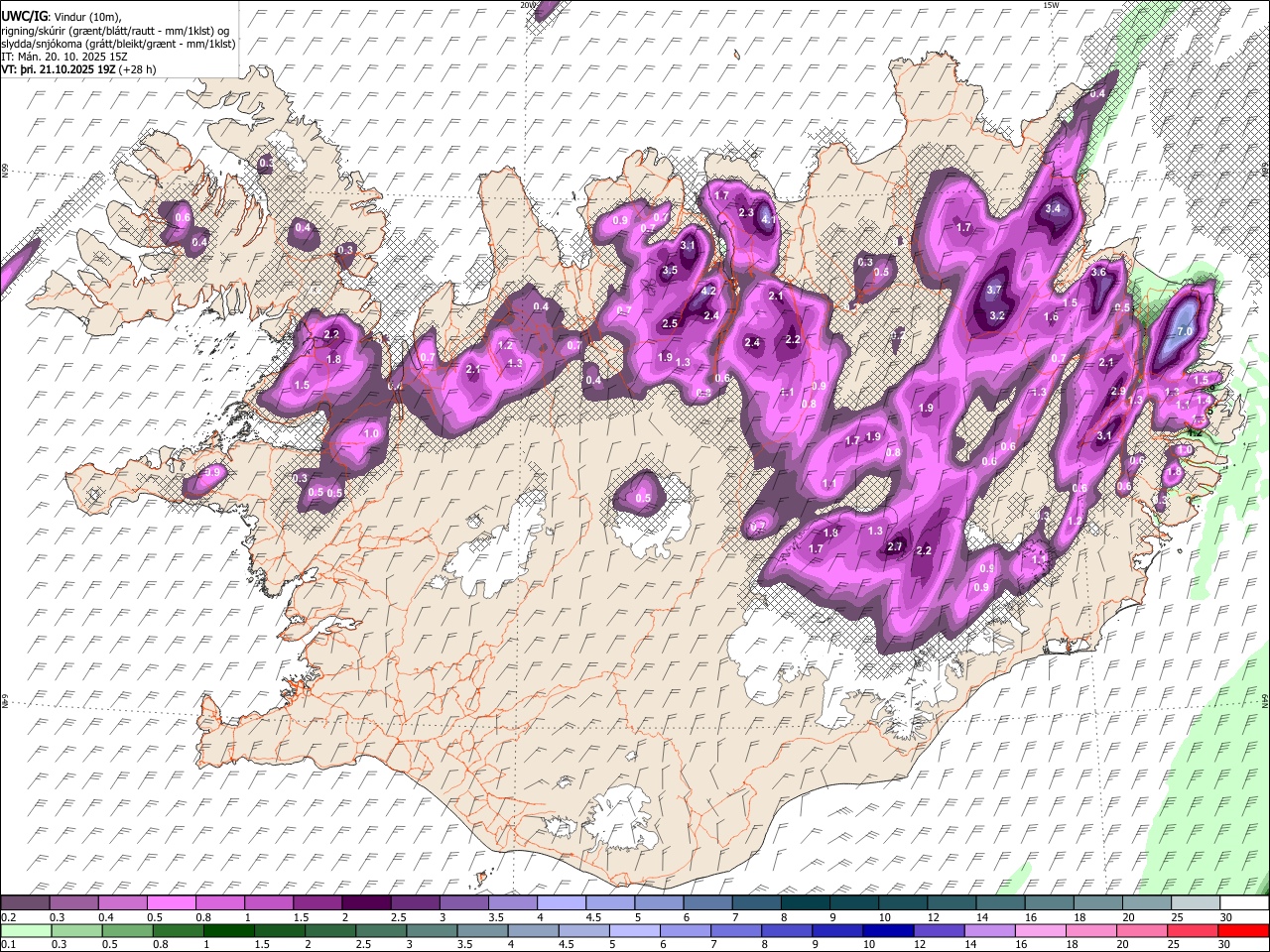
Task: Click the 3.6 value near the east coast
Action: [1098, 273]
